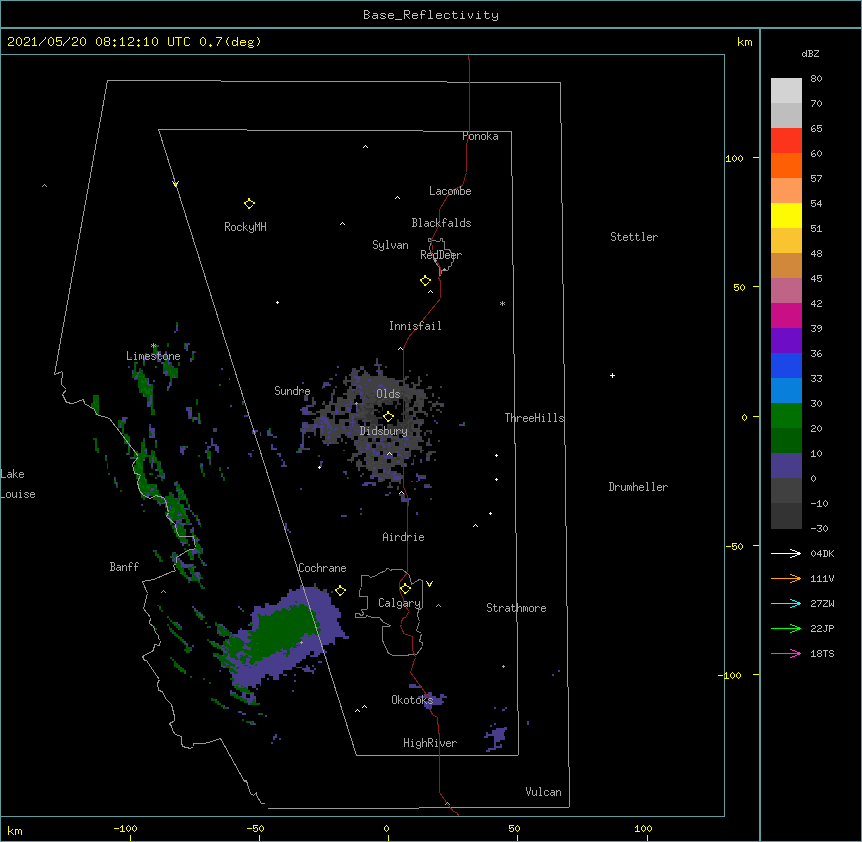Viewport: 862px width, 842px height.
Task: Click the white 04DK arrow in legend
Action: tap(786, 553)
